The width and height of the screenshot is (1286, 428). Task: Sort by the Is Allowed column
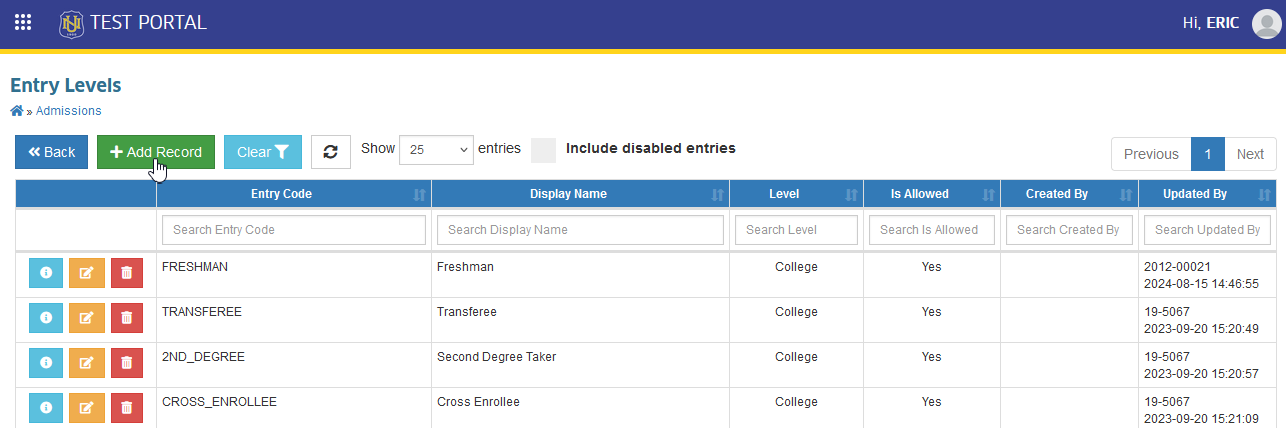click(931, 194)
